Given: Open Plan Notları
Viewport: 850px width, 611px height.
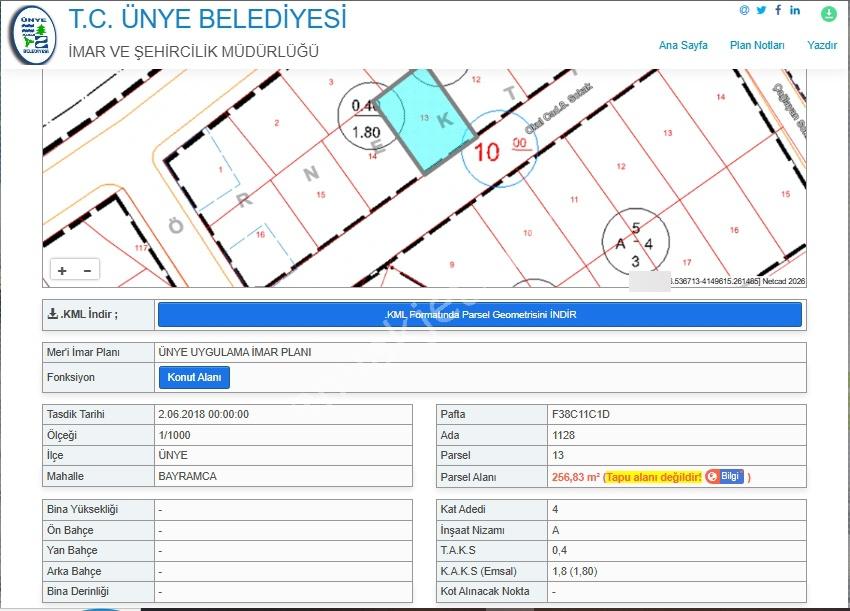Looking at the screenshot, I should pos(757,46).
